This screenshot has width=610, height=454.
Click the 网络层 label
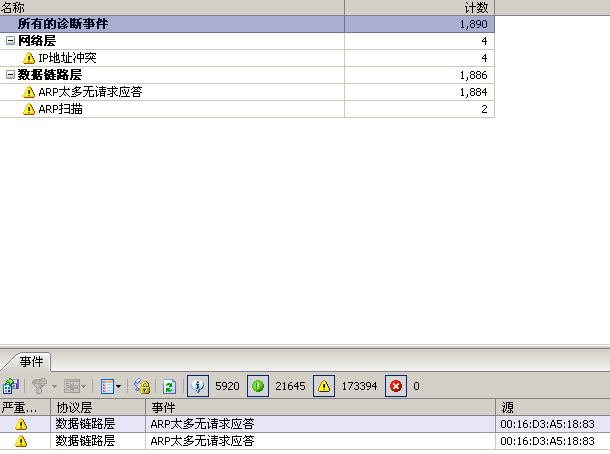(x=37, y=40)
